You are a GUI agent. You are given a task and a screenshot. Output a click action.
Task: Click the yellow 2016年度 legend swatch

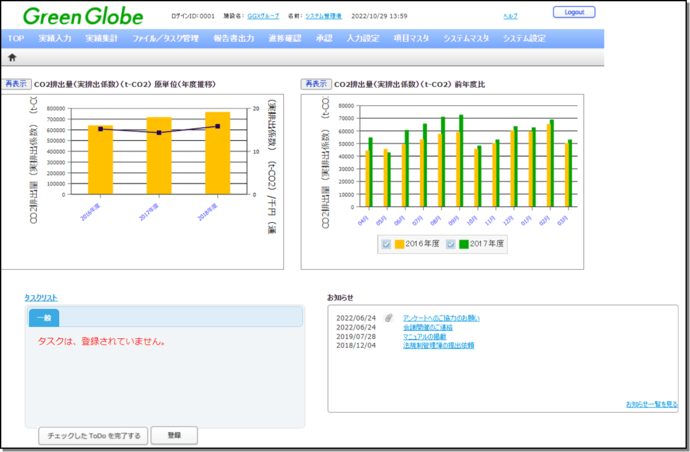click(399, 244)
